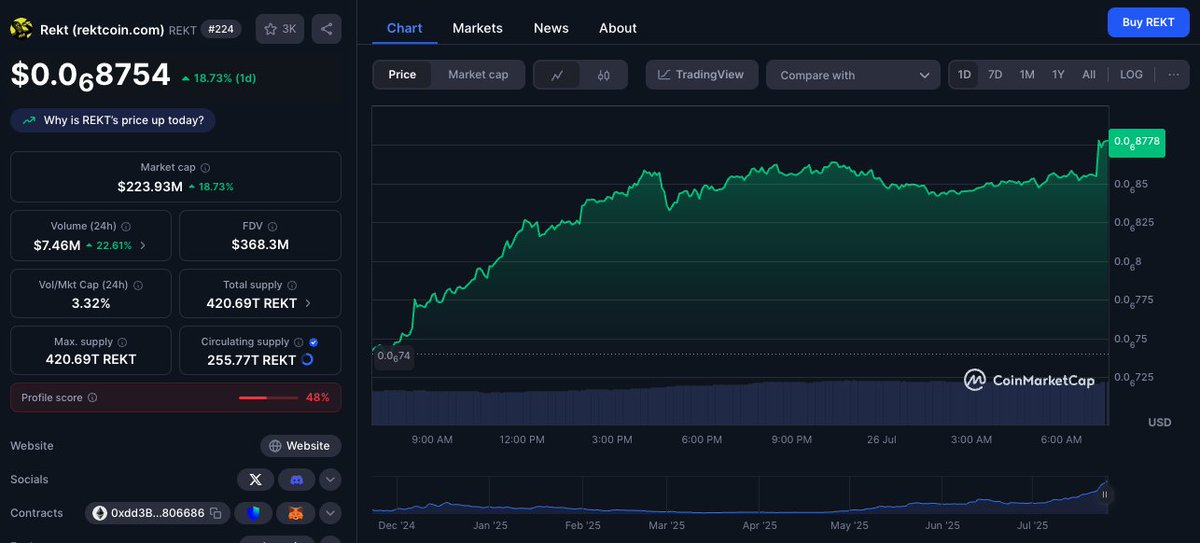Open Volume (24h) info icon
This screenshot has width=1200, height=543.
click(126, 227)
